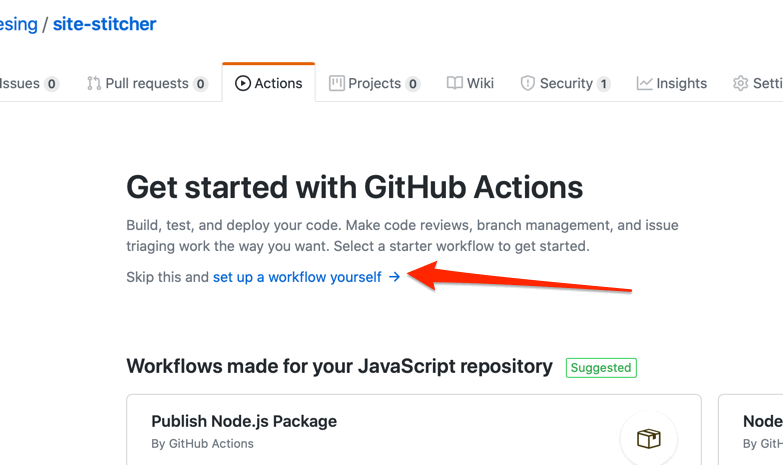
Task: Click the arrow after 'workflow yourself'
Action: pos(394,277)
